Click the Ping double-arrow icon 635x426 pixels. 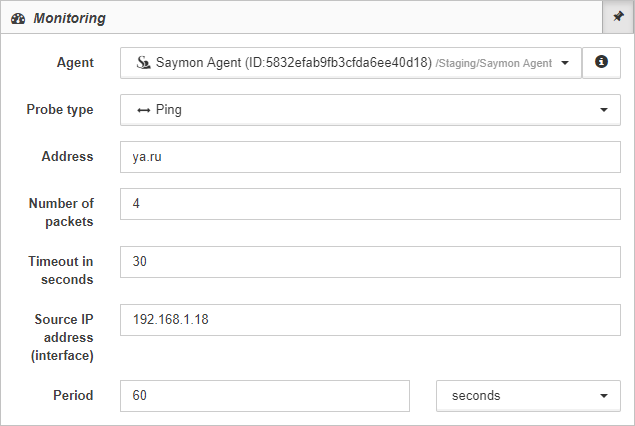(x=143, y=110)
